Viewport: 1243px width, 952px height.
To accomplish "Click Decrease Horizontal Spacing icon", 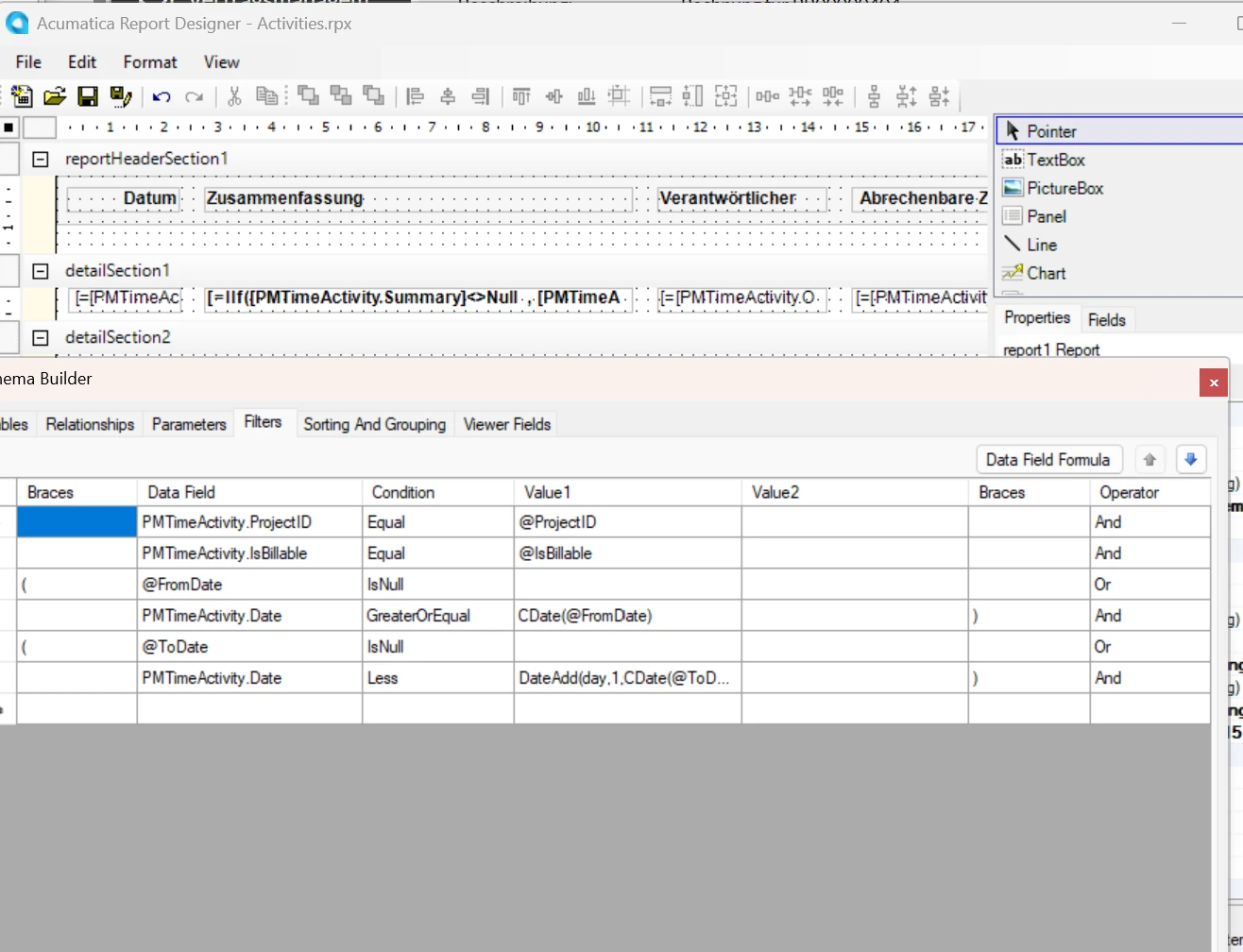I will pyautogui.click(x=833, y=95).
